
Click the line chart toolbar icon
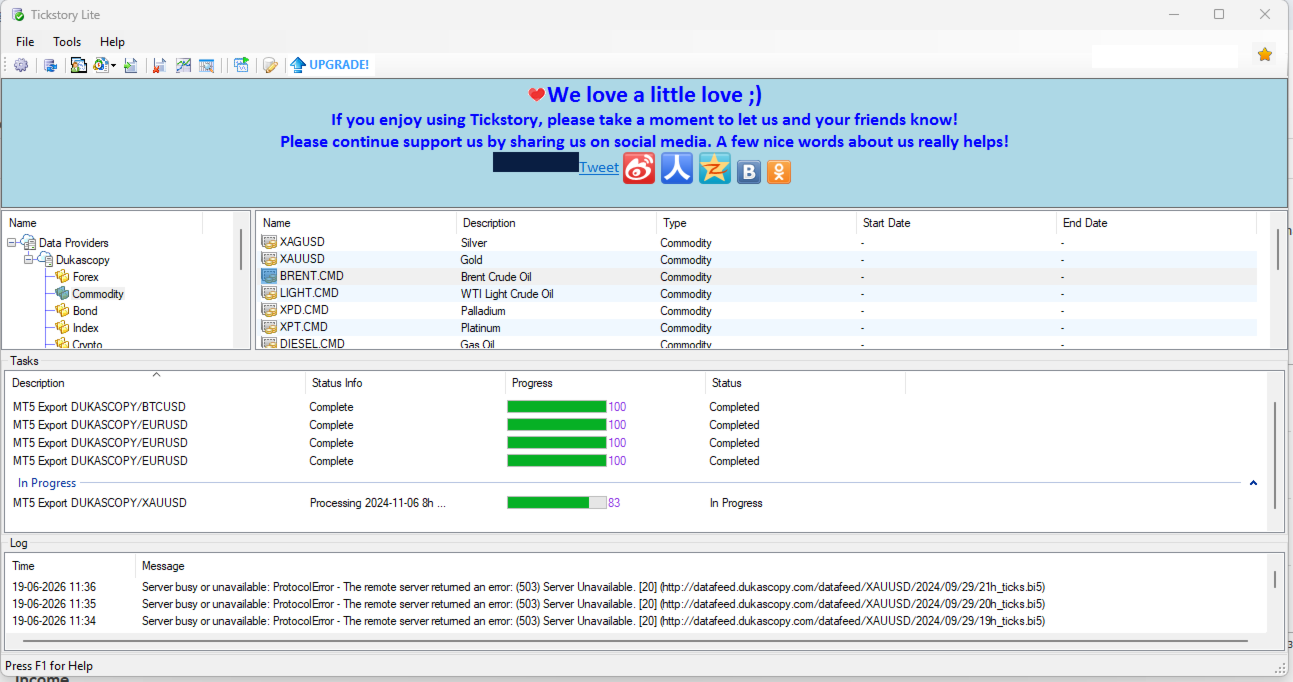pos(183,65)
